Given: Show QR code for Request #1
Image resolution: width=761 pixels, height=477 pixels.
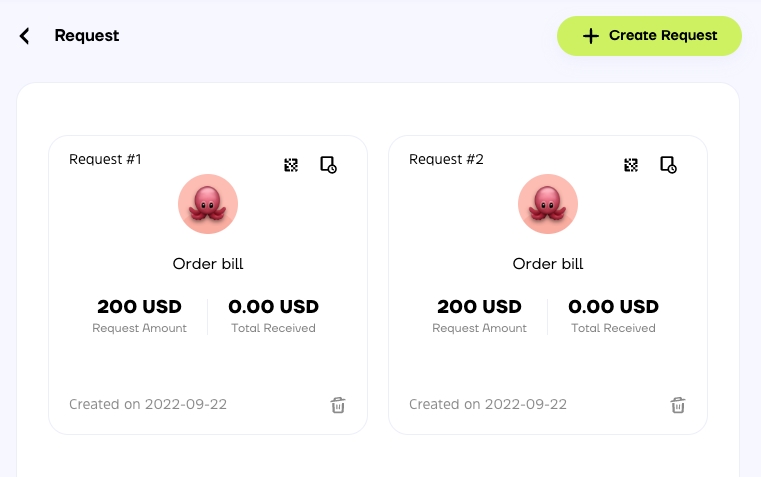Looking at the screenshot, I should [x=291, y=165].
